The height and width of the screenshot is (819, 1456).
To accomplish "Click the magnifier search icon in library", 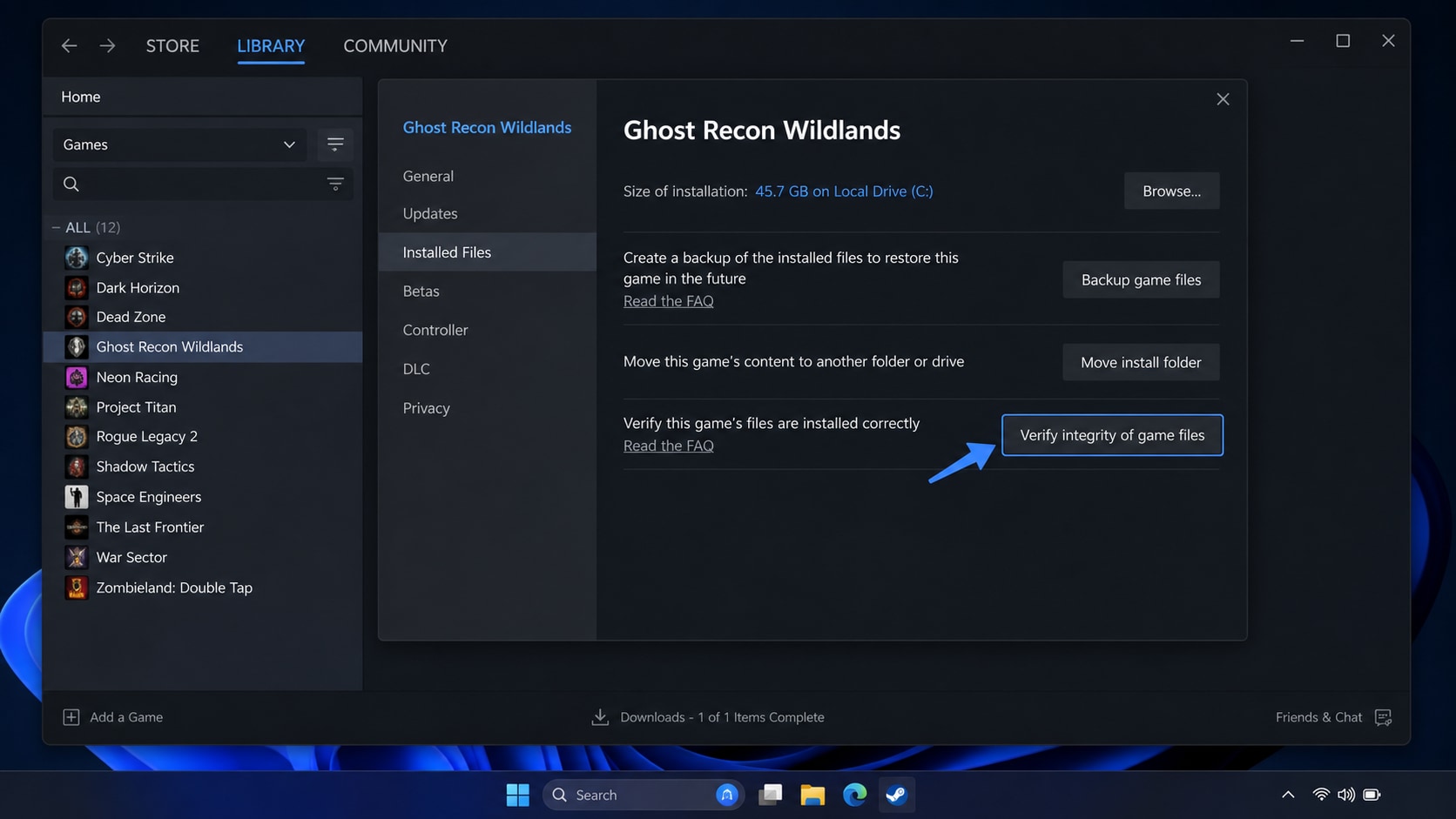I will click(71, 184).
